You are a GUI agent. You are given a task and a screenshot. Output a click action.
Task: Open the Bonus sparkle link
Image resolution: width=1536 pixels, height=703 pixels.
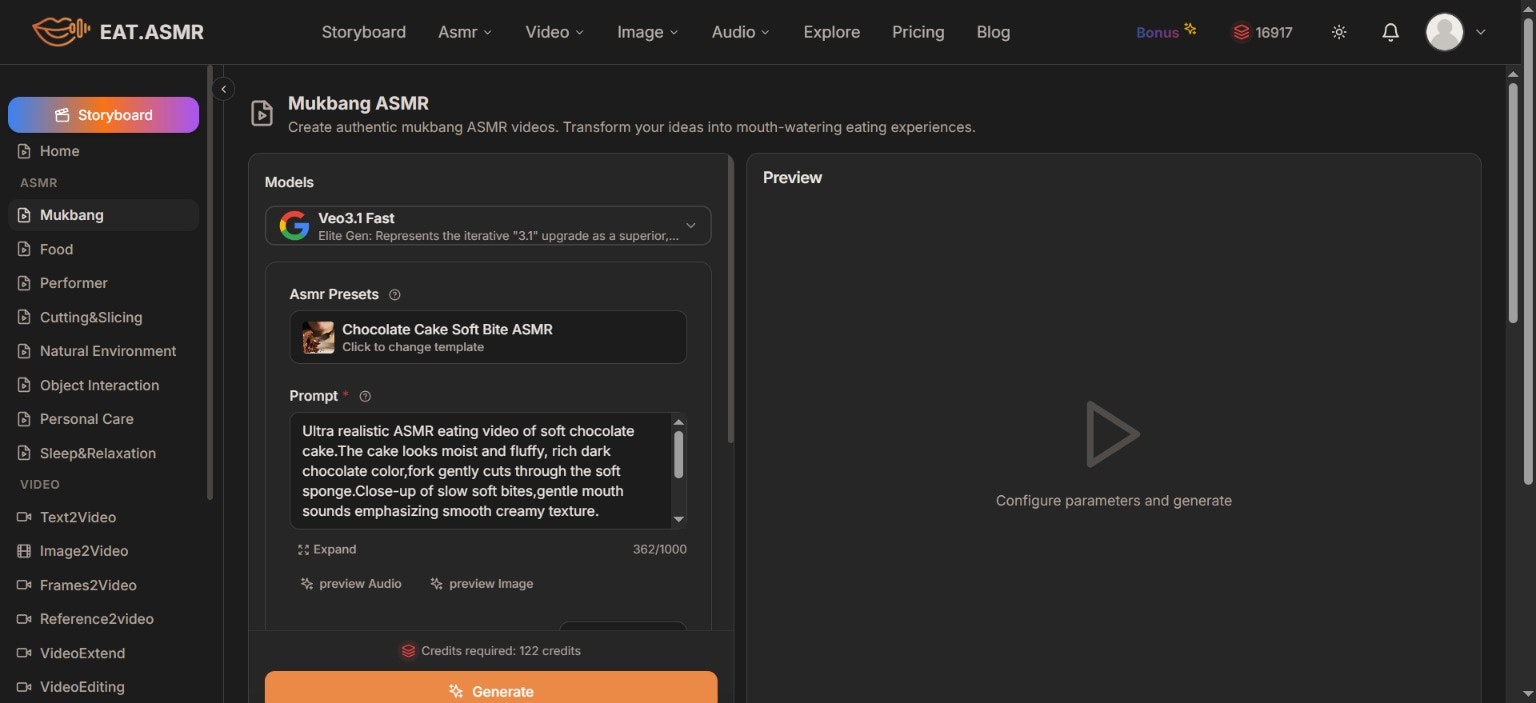click(x=1166, y=31)
